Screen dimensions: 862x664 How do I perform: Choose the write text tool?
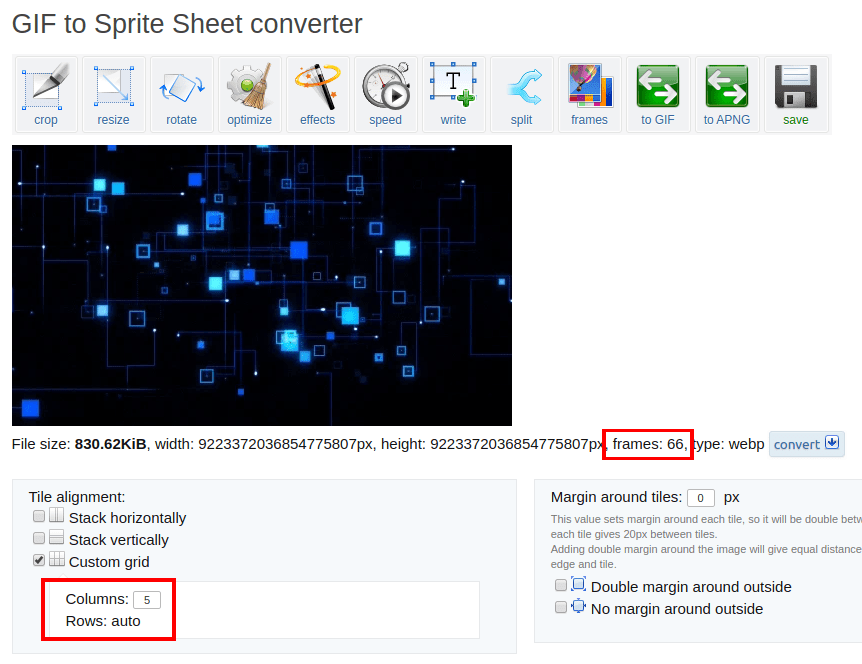click(454, 94)
